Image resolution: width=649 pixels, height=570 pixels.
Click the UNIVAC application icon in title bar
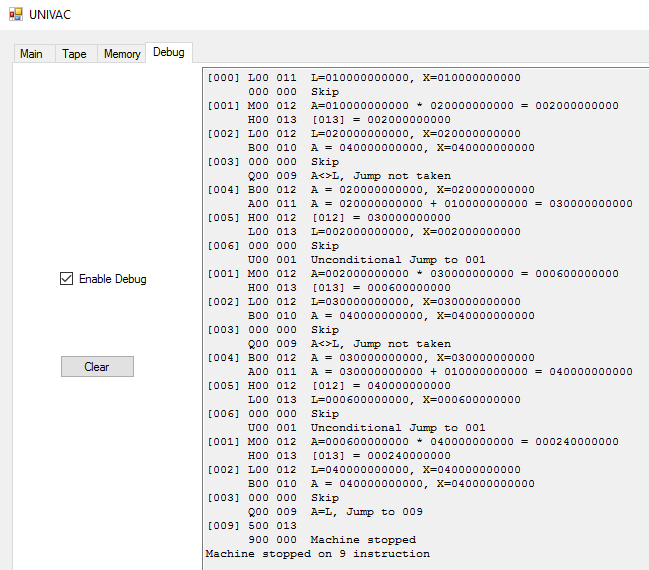click(15, 15)
